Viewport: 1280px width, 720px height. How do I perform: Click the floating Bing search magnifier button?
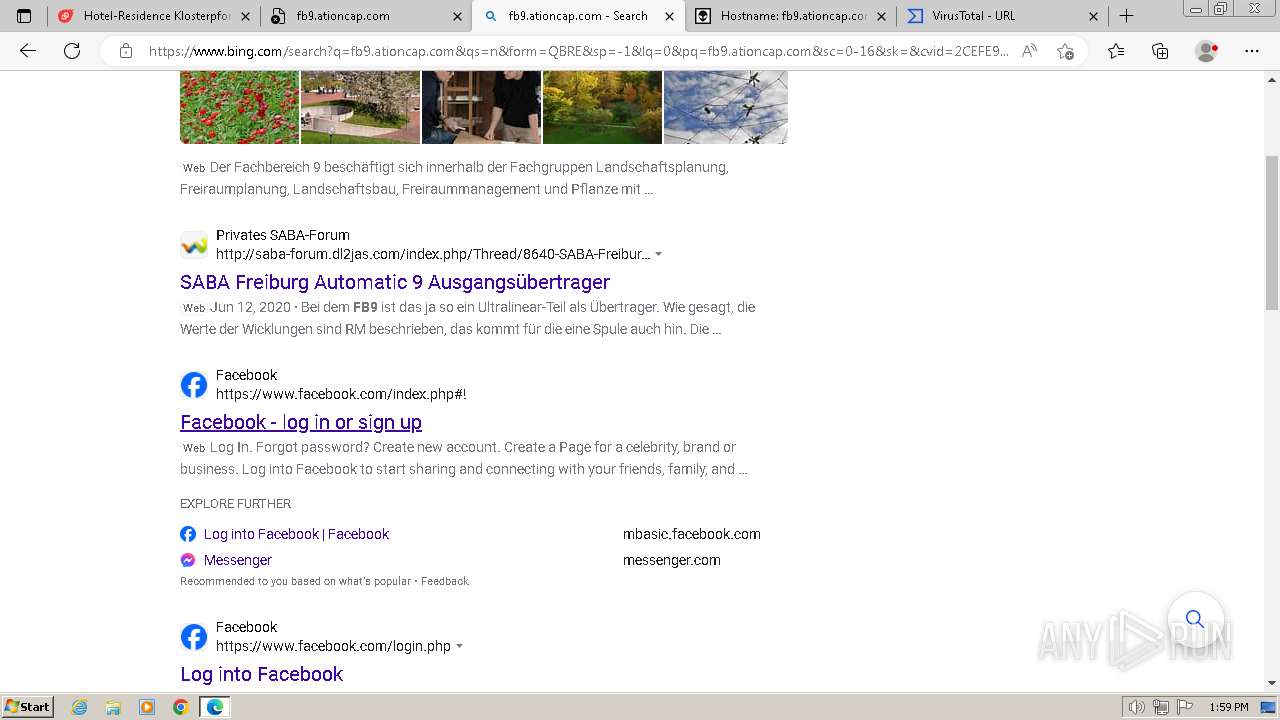coord(1195,619)
